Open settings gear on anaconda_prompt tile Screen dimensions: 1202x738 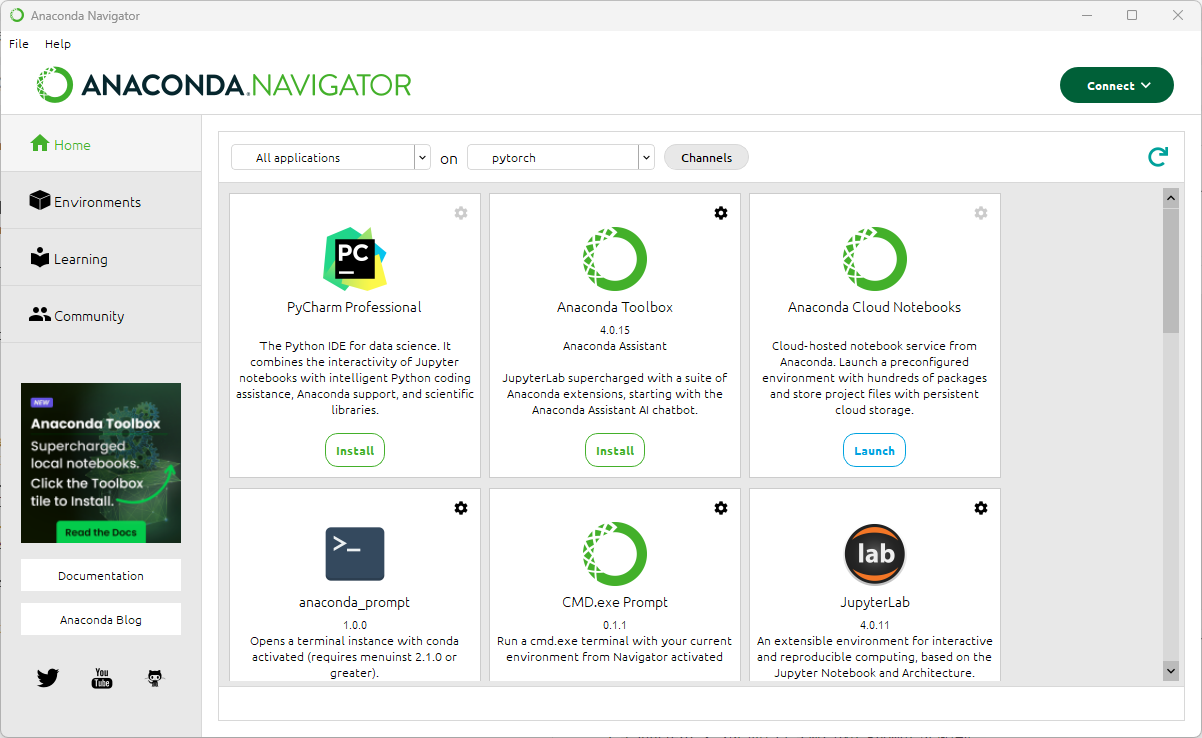pyautogui.click(x=461, y=508)
